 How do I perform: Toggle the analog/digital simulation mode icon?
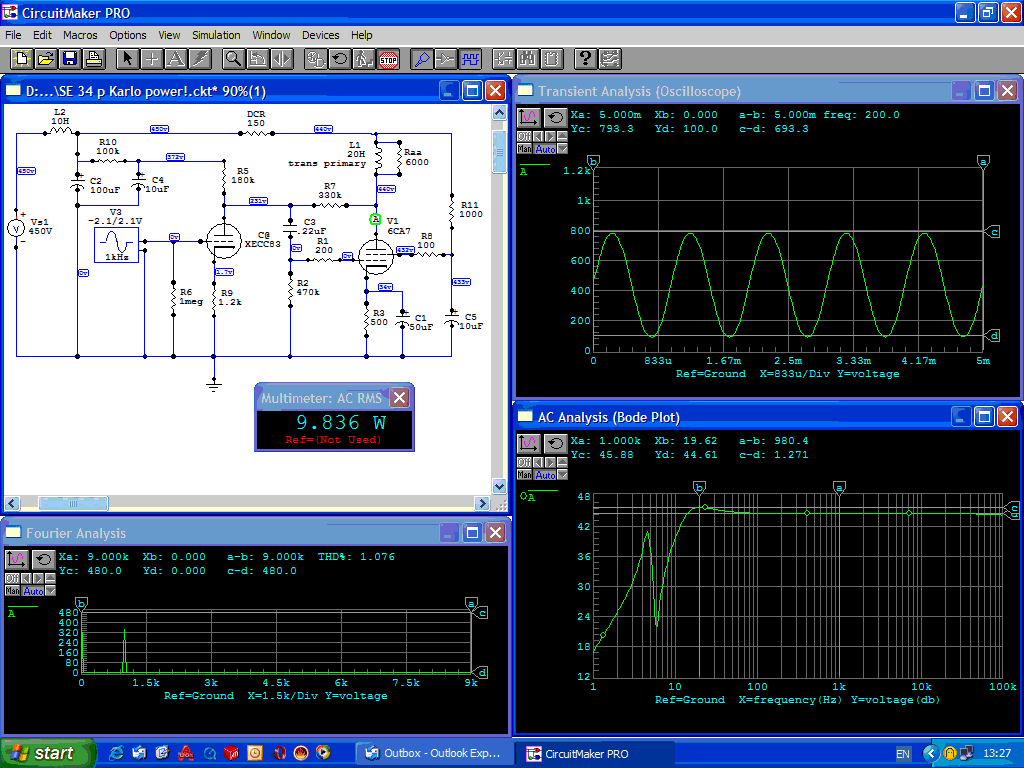point(315,59)
